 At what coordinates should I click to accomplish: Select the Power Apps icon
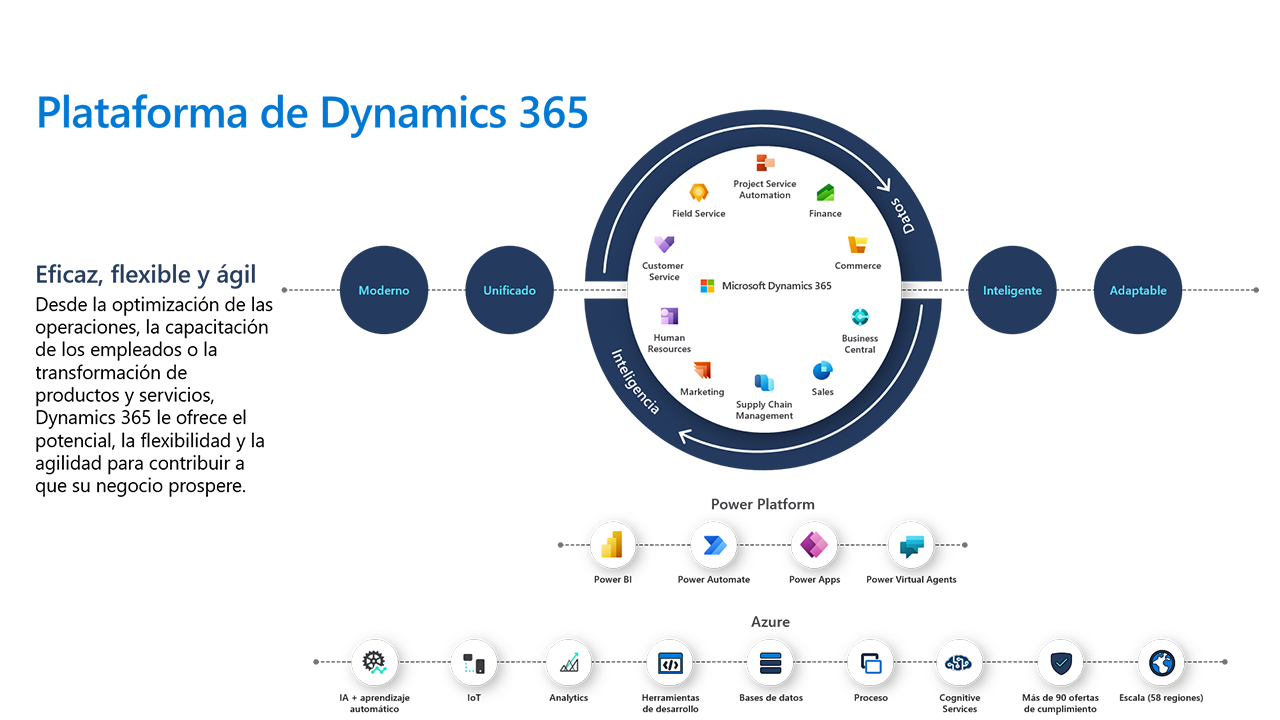[813, 545]
